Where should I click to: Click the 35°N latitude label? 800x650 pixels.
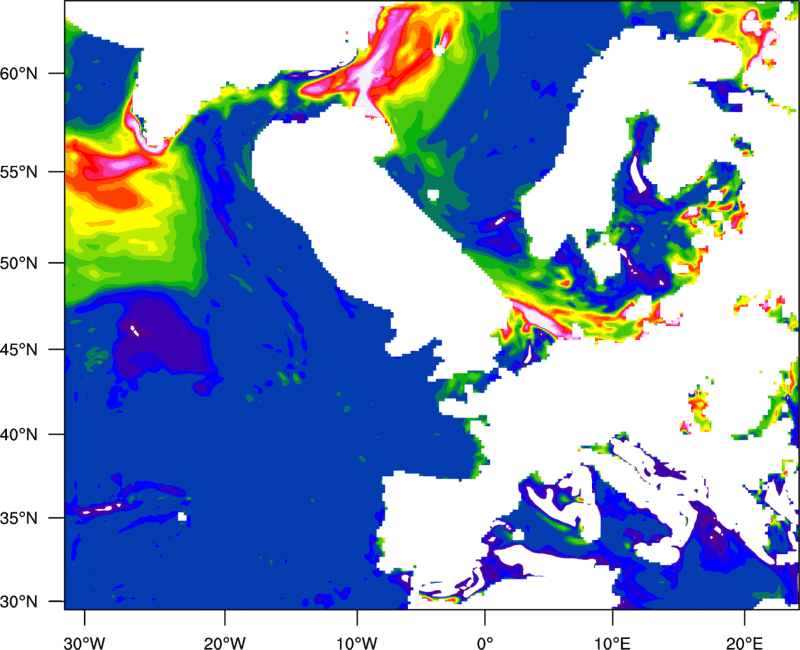click(19, 518)
